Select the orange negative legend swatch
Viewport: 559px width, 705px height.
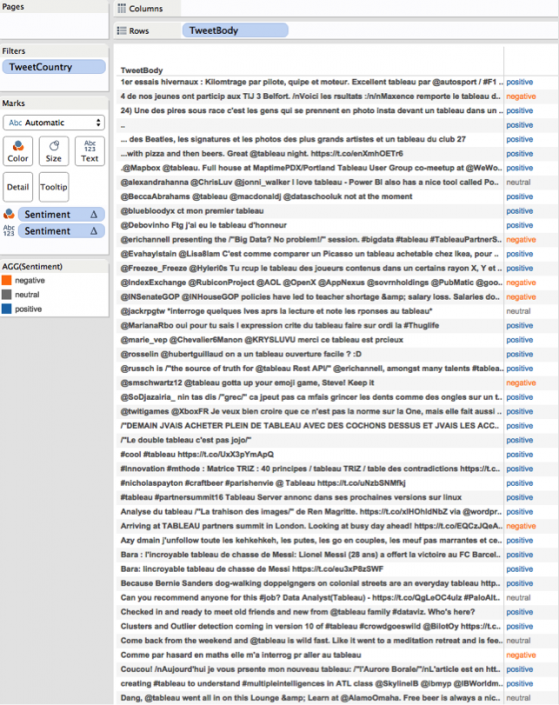[x=6, y=280]
